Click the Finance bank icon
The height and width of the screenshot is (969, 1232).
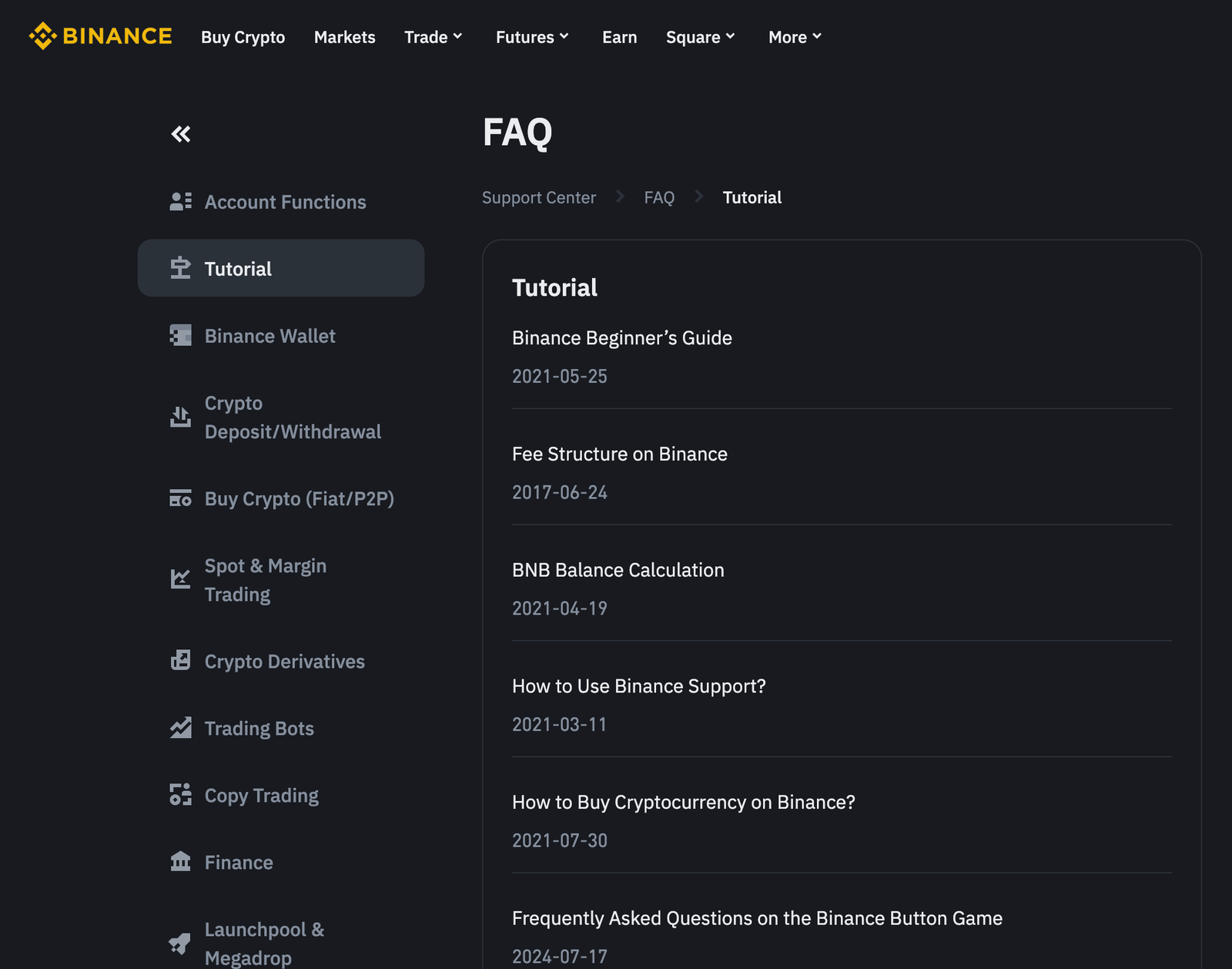pyautogui.click(x=180, y=862)
